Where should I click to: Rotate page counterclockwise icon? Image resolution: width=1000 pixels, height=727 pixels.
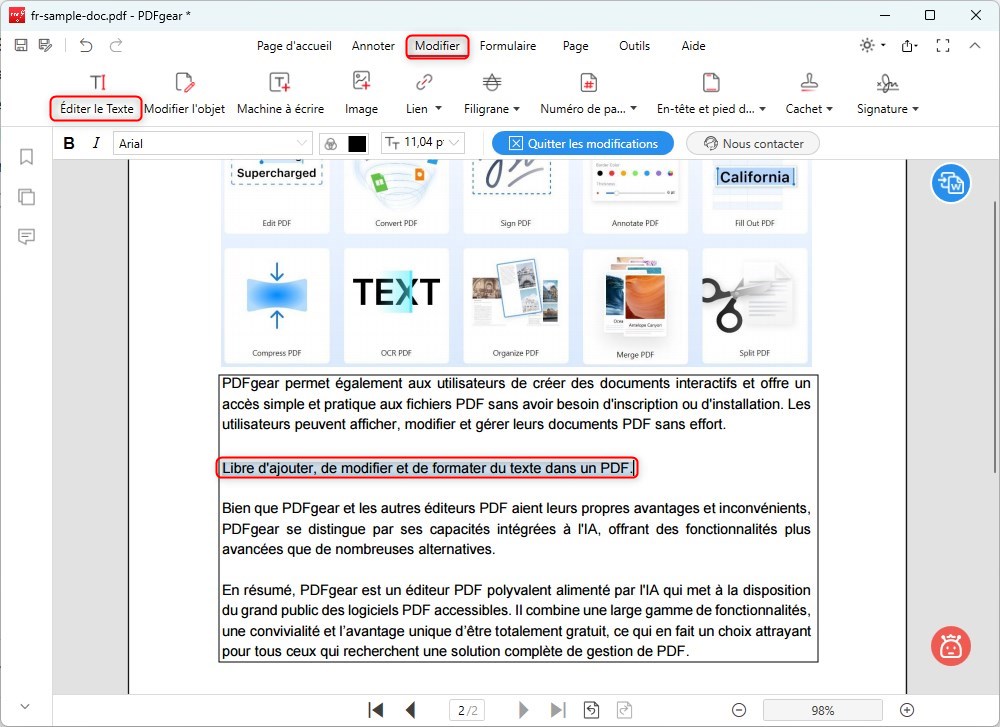(x=591, y=710)
